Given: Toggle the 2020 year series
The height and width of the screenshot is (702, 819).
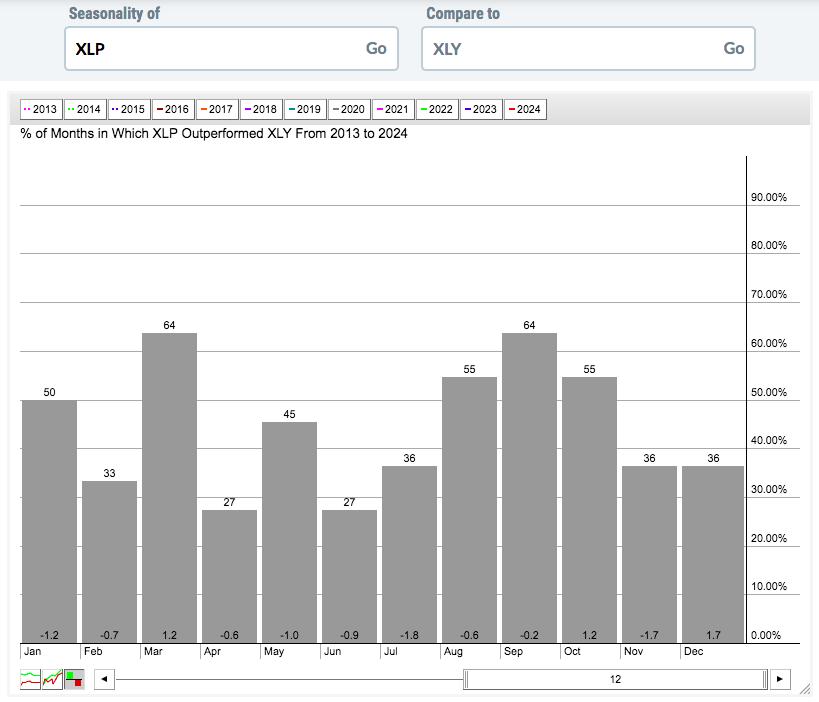Looking at the screenshot, I should [x=349, y=109].
